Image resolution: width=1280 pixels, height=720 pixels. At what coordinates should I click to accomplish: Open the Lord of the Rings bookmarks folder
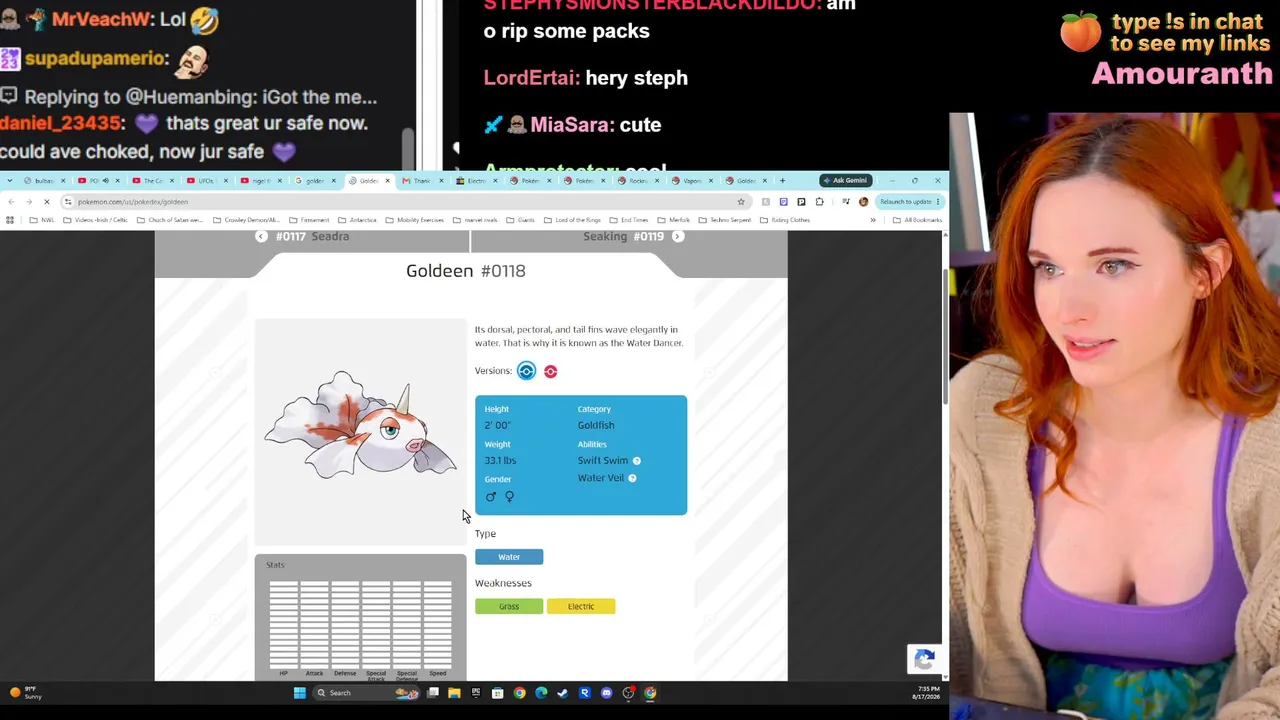[x=573, y=220]
